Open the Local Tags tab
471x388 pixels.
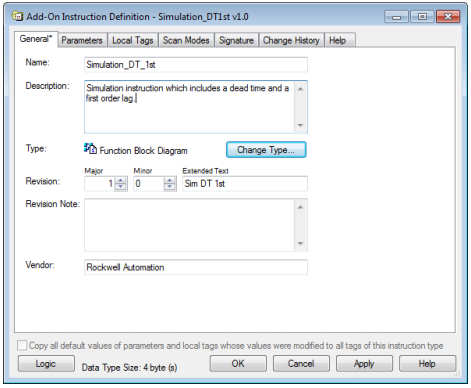point(133,40)
